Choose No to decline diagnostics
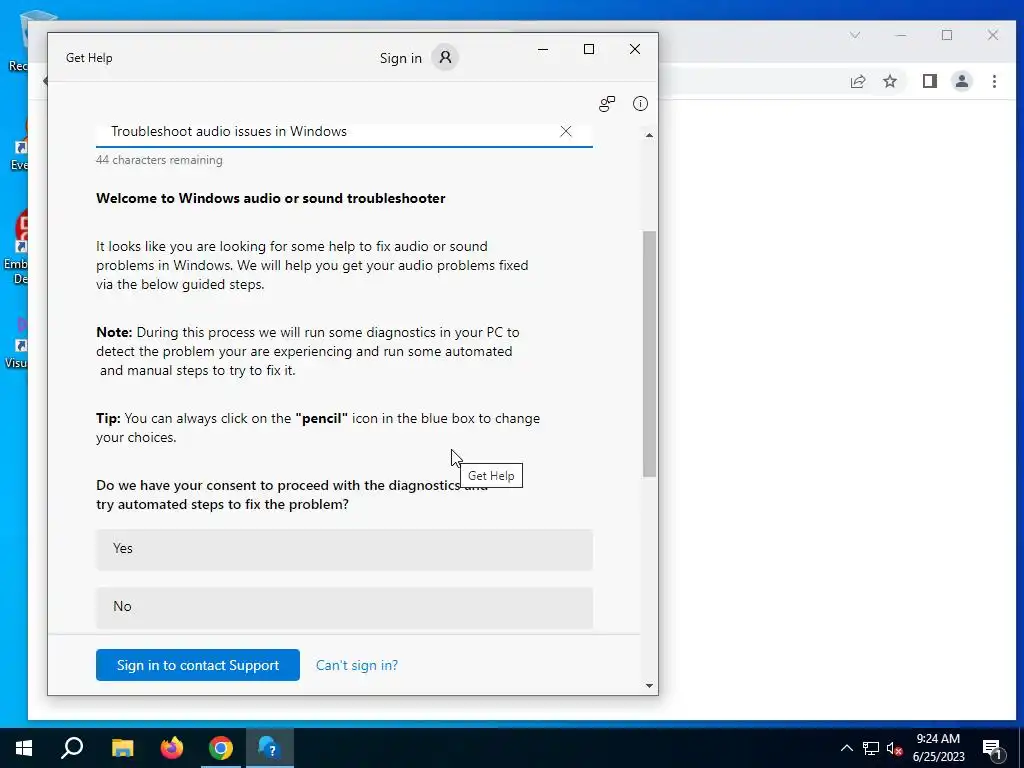Image resolution: width=1024 pixels, height=768 pixels. [x=344, y=607]
